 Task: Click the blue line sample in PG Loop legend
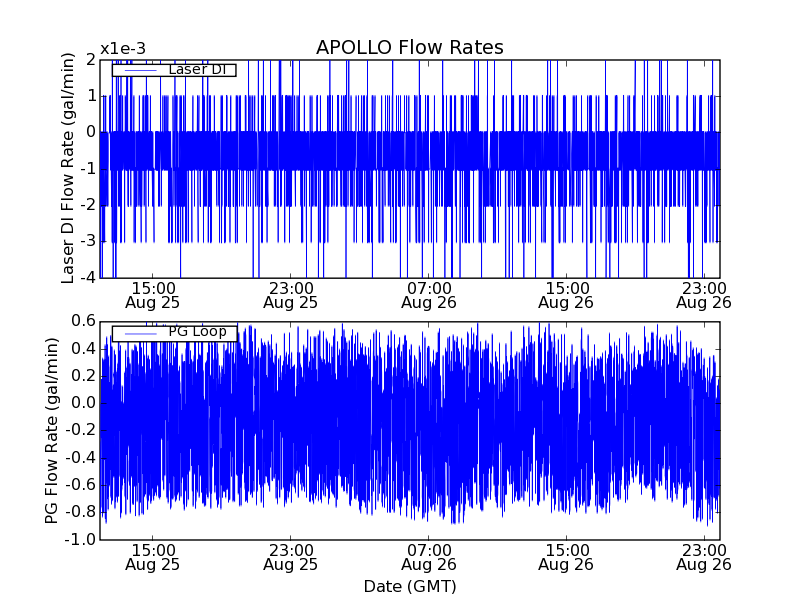[139, 332]
